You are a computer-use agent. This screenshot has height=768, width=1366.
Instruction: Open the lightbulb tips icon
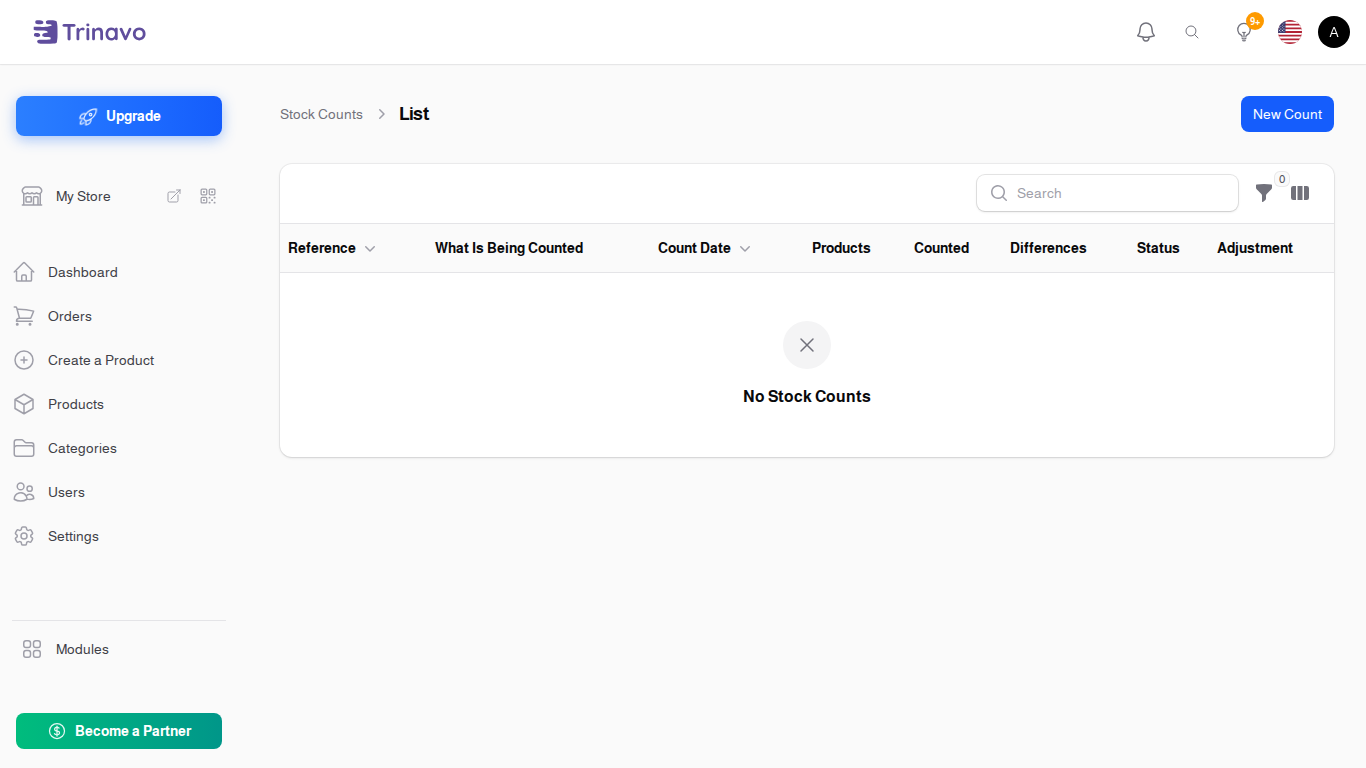[x=1244, y=32]
